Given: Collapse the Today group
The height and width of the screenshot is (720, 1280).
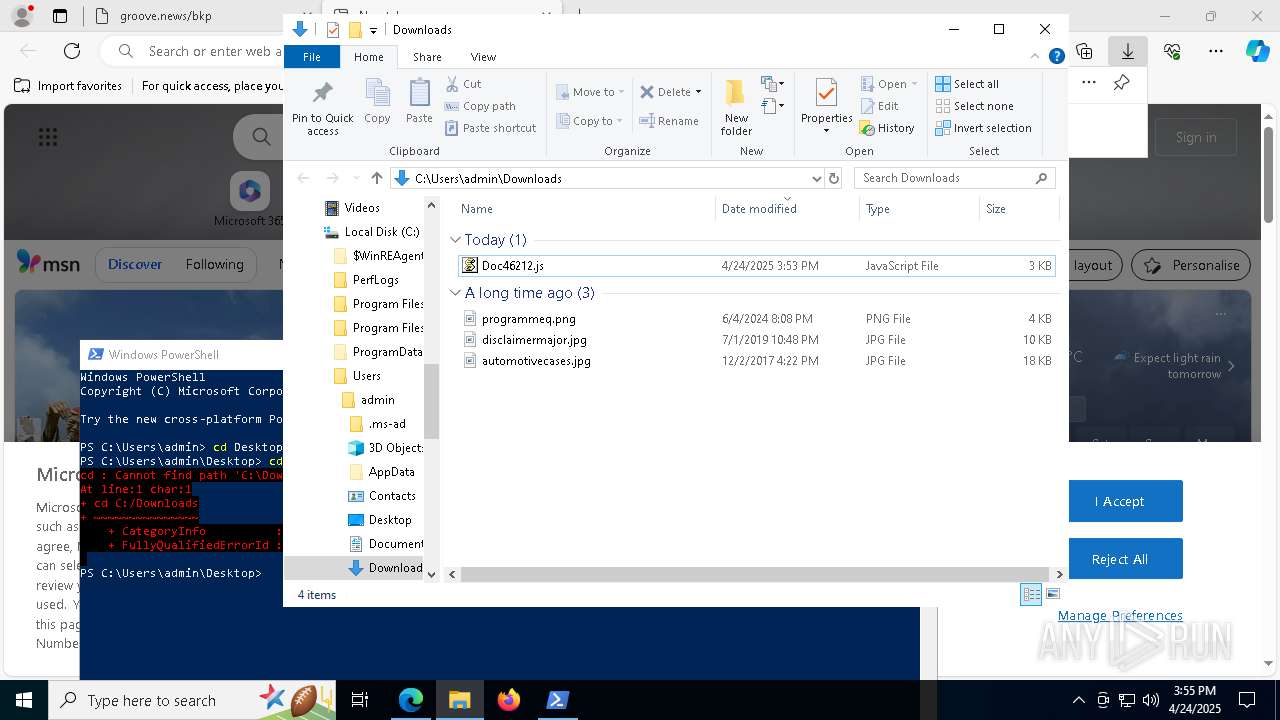Looking at the screenshot, I should point(455,240).
